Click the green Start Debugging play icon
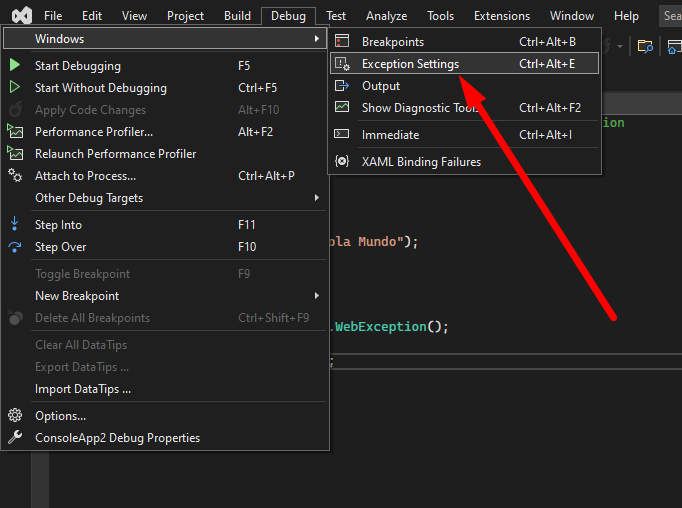The height and width of the screenshot is (508, 682). (15, 66)
